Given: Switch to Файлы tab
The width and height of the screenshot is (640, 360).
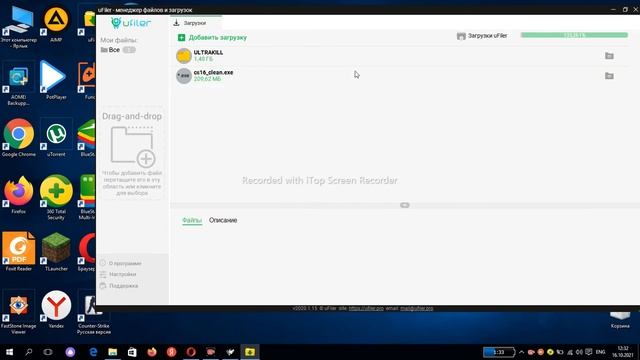Looking at the screenshot, I should 192,220.
